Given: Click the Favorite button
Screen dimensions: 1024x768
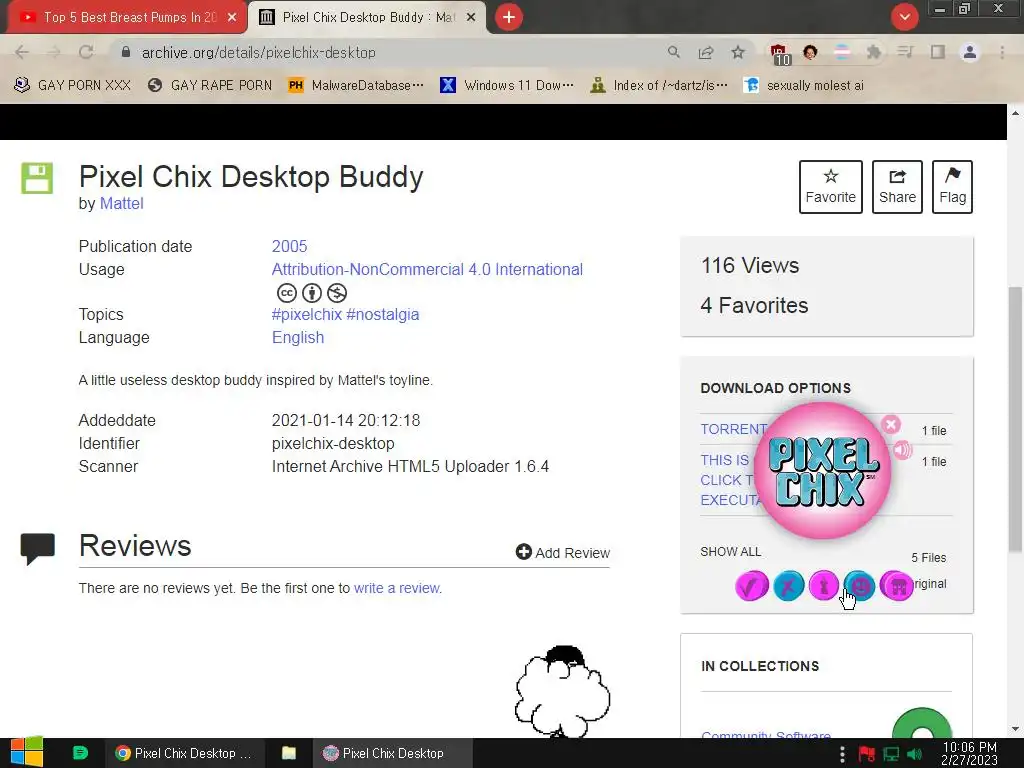Looking at the screenshot, I should click(830, 187).
